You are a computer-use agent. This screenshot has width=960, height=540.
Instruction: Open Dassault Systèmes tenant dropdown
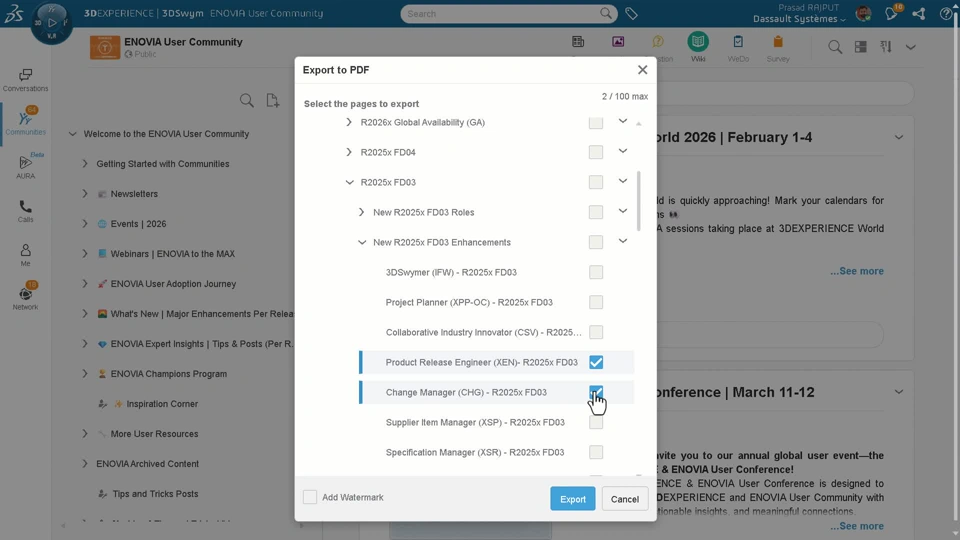point(799,19)
